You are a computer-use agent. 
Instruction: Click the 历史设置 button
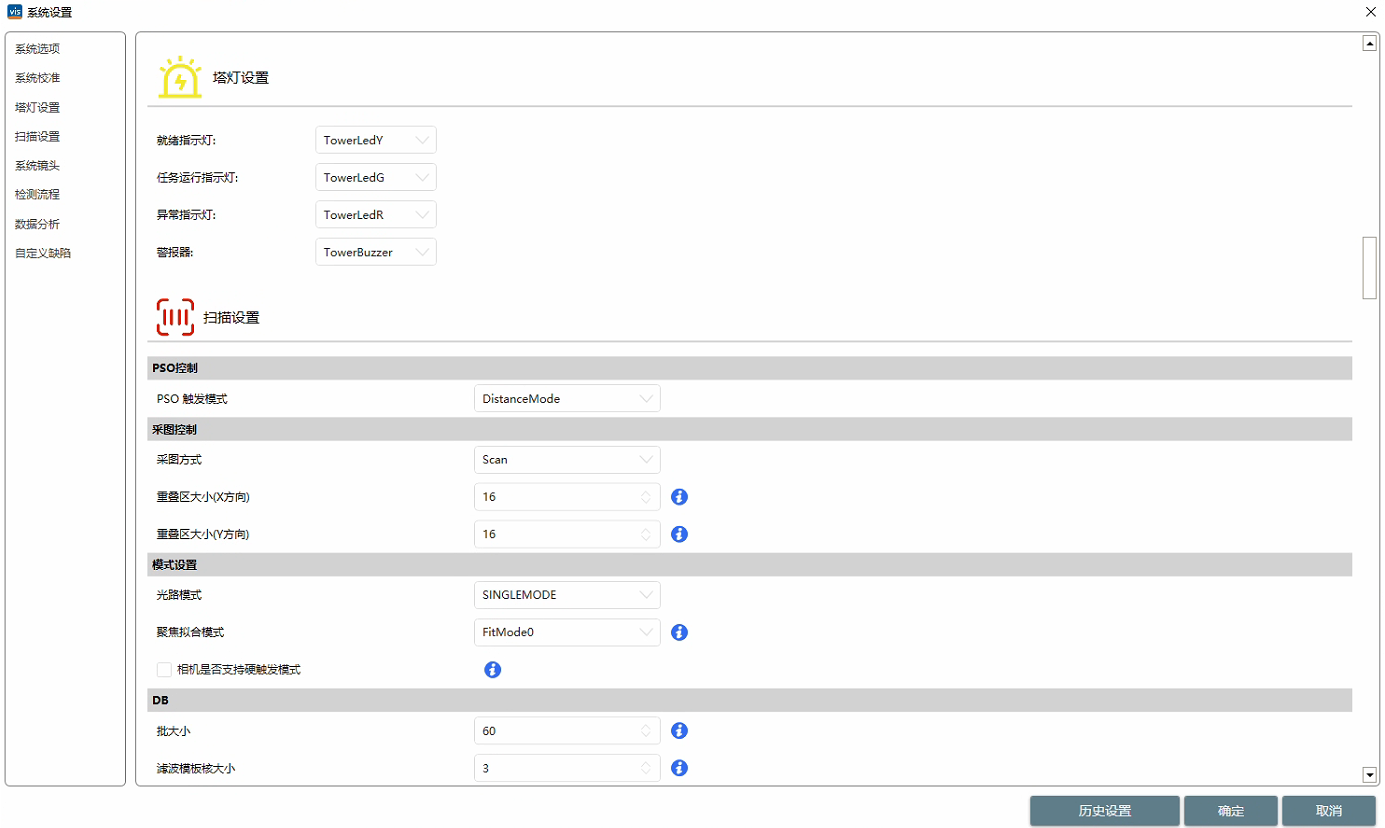click(1104, 811)
